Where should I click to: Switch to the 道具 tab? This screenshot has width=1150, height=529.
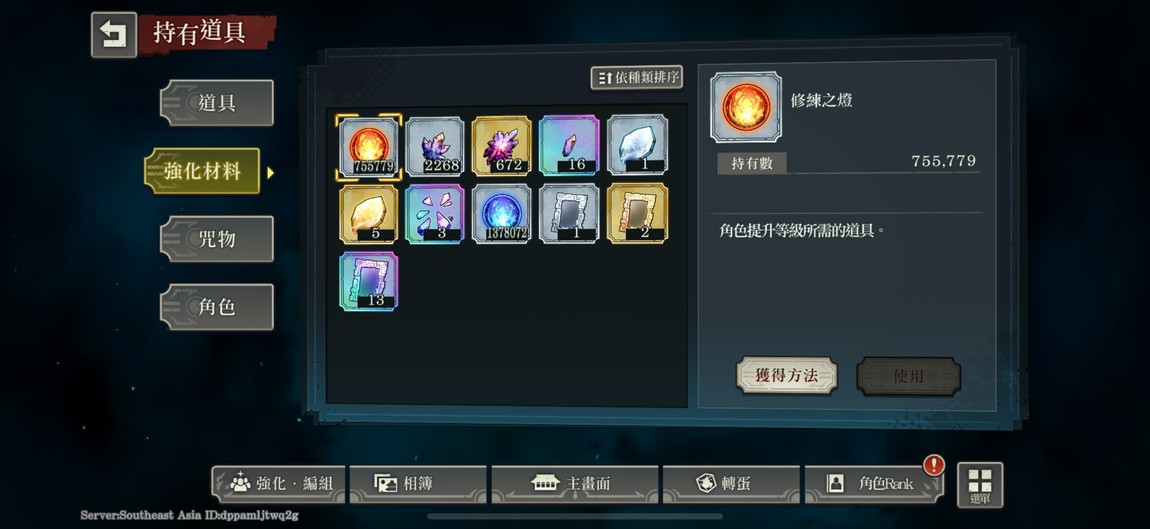pyautogui.click(x=217, y=103)
